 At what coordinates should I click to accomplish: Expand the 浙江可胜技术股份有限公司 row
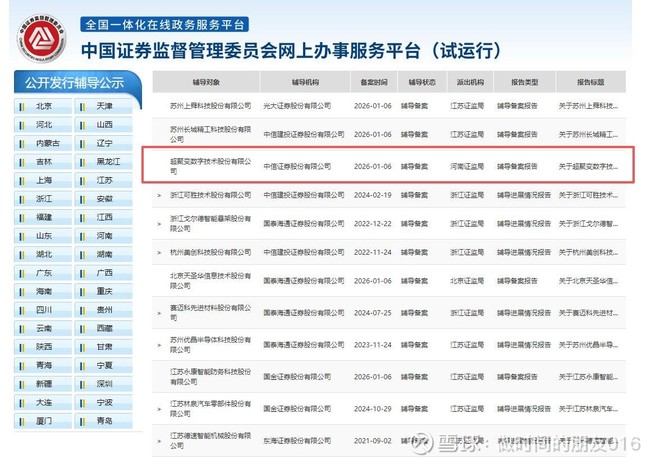coord(159,195)
